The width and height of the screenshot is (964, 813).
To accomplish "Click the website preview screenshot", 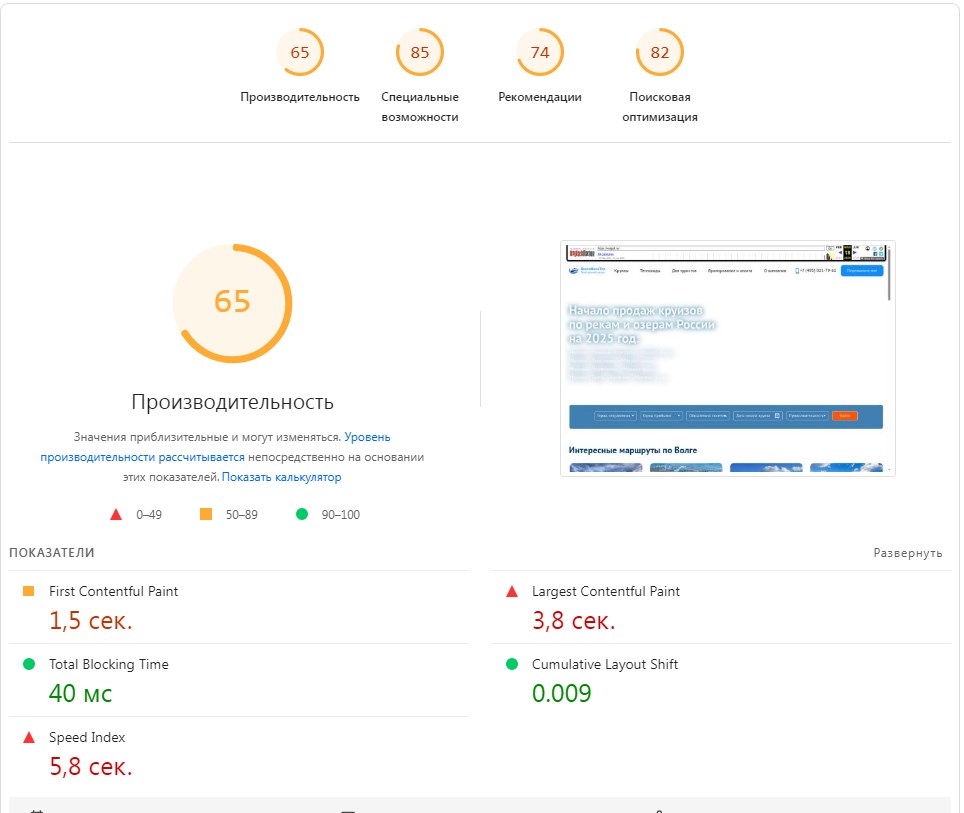I will coord(727,357).
